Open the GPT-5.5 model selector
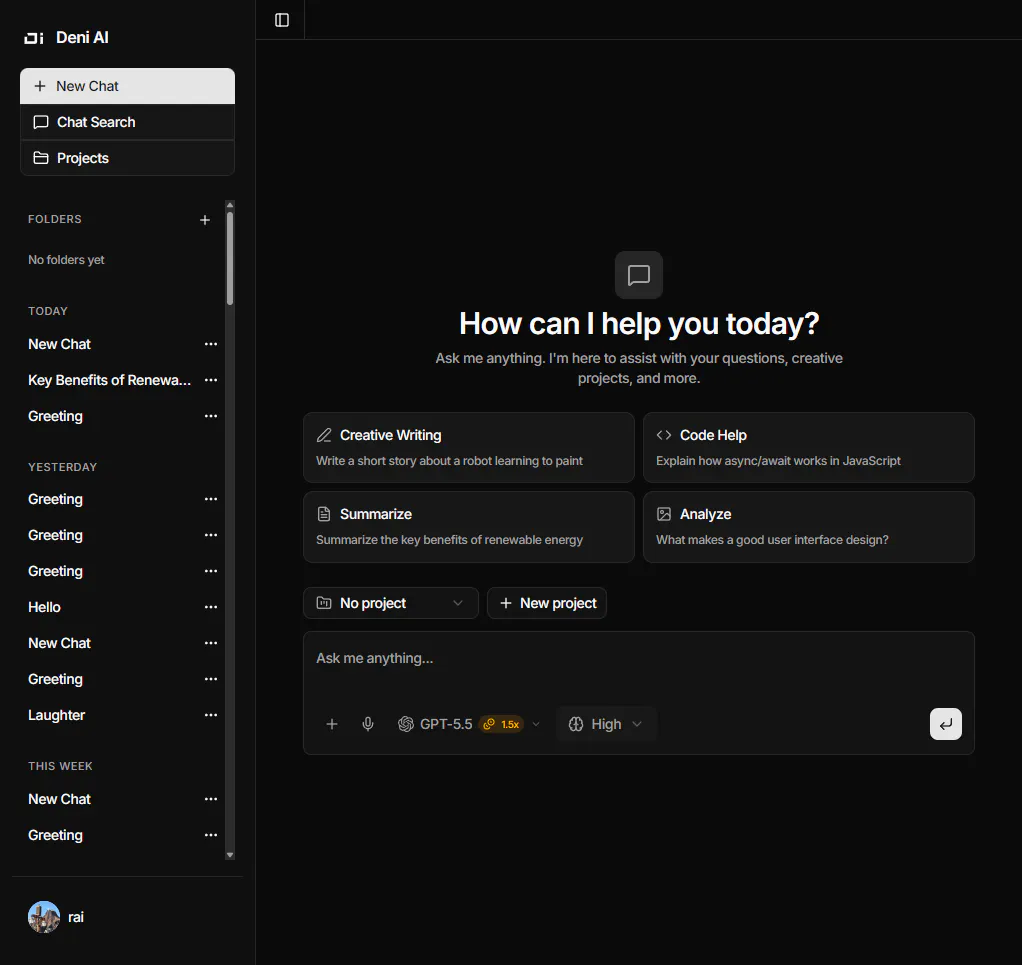This screenshot has height=965, width=1022. coord(469,724)
